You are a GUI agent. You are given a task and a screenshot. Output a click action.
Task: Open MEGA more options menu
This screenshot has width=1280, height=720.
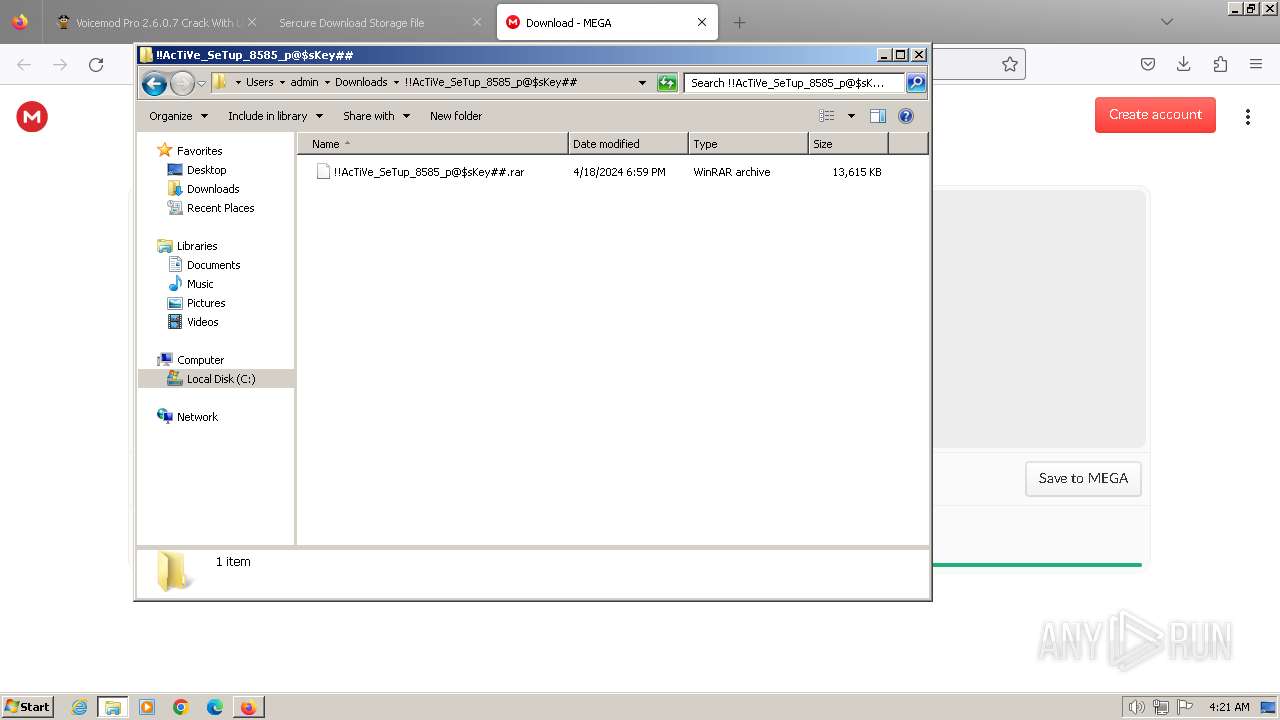pos(1247,116)
